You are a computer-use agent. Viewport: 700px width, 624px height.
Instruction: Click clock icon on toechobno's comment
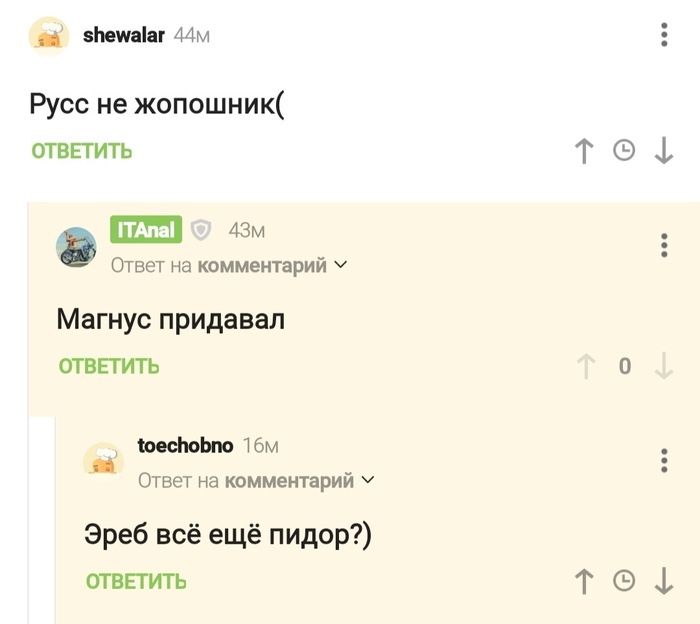pyautogui.click(x=624, y=581)
